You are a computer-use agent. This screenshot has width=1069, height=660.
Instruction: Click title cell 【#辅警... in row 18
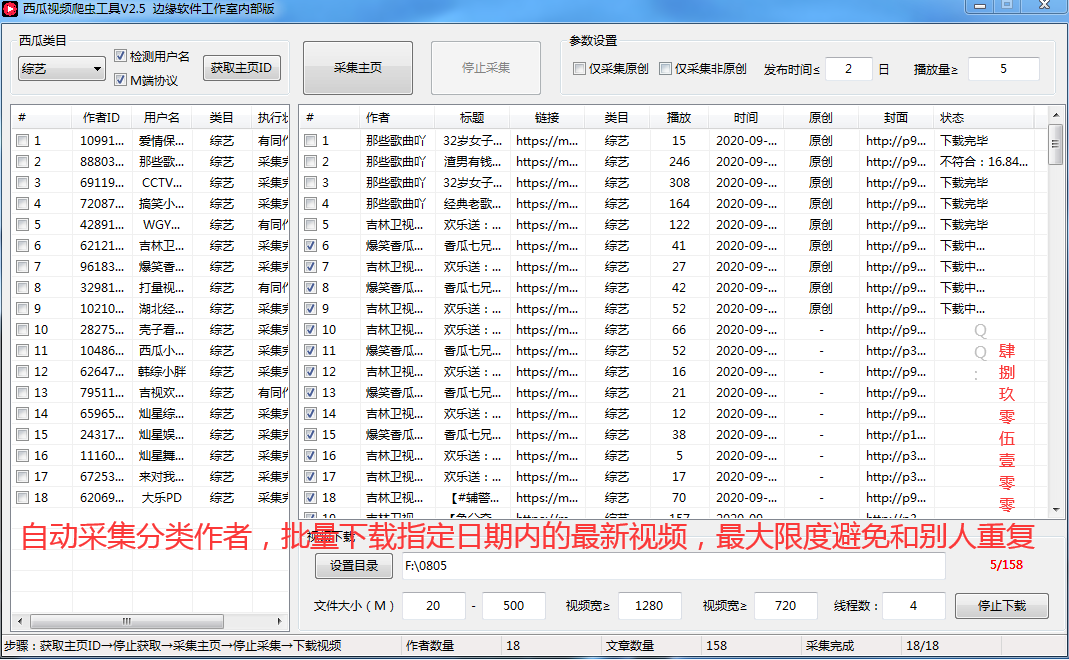coord(472,498)
